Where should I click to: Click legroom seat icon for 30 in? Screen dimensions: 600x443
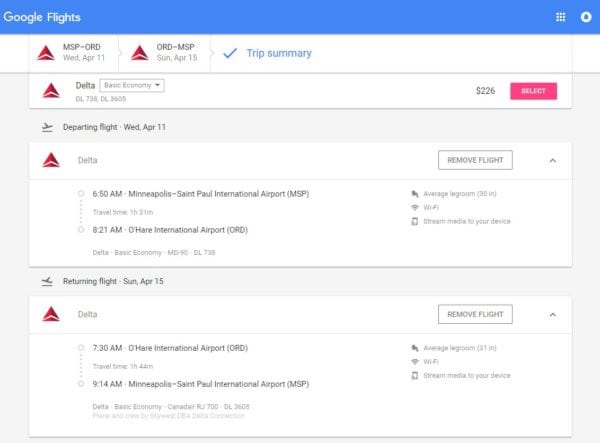point(415,194)
